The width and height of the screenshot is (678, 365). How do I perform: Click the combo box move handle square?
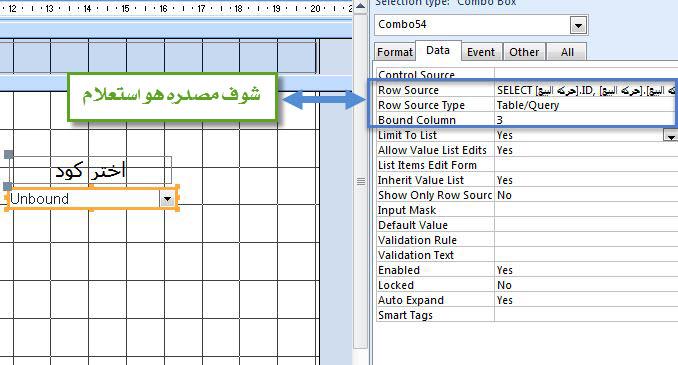8,186
